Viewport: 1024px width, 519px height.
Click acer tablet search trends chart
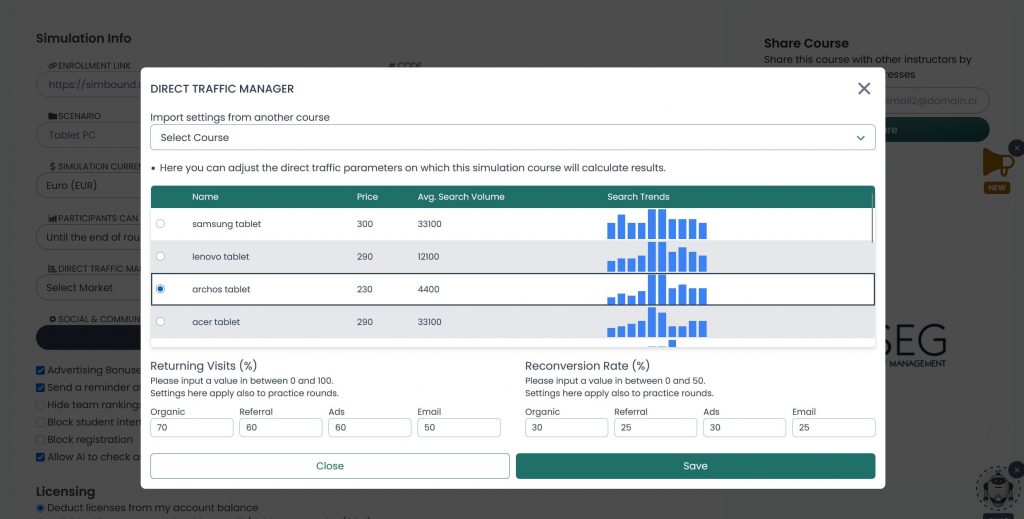point(657,322)
